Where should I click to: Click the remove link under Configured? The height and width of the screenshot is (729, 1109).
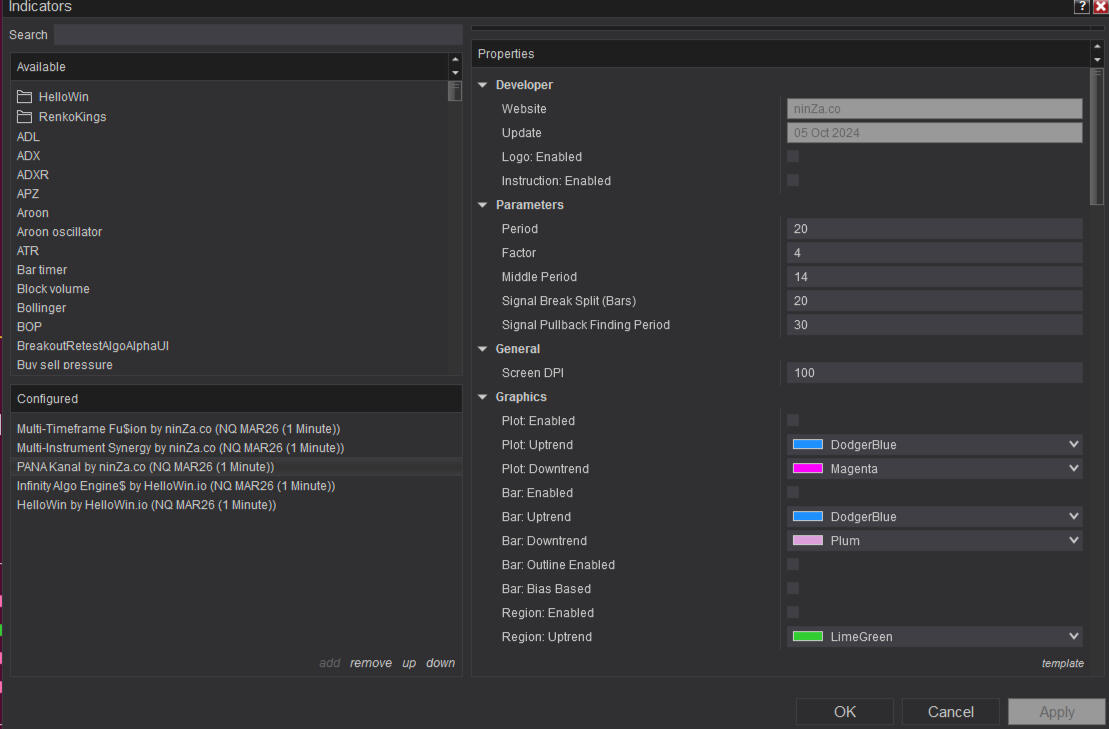370,663
